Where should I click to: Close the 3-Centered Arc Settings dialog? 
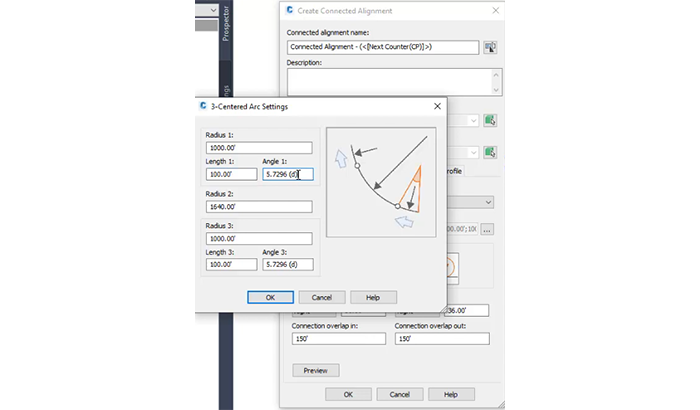437,106
